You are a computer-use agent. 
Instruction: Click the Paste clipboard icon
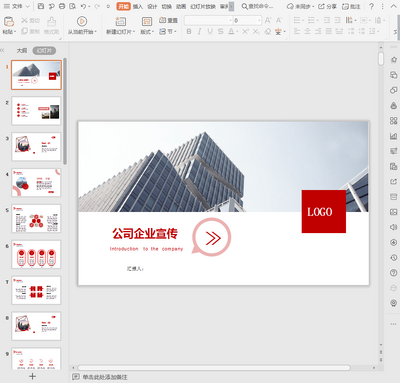click(x=9, y=21)
